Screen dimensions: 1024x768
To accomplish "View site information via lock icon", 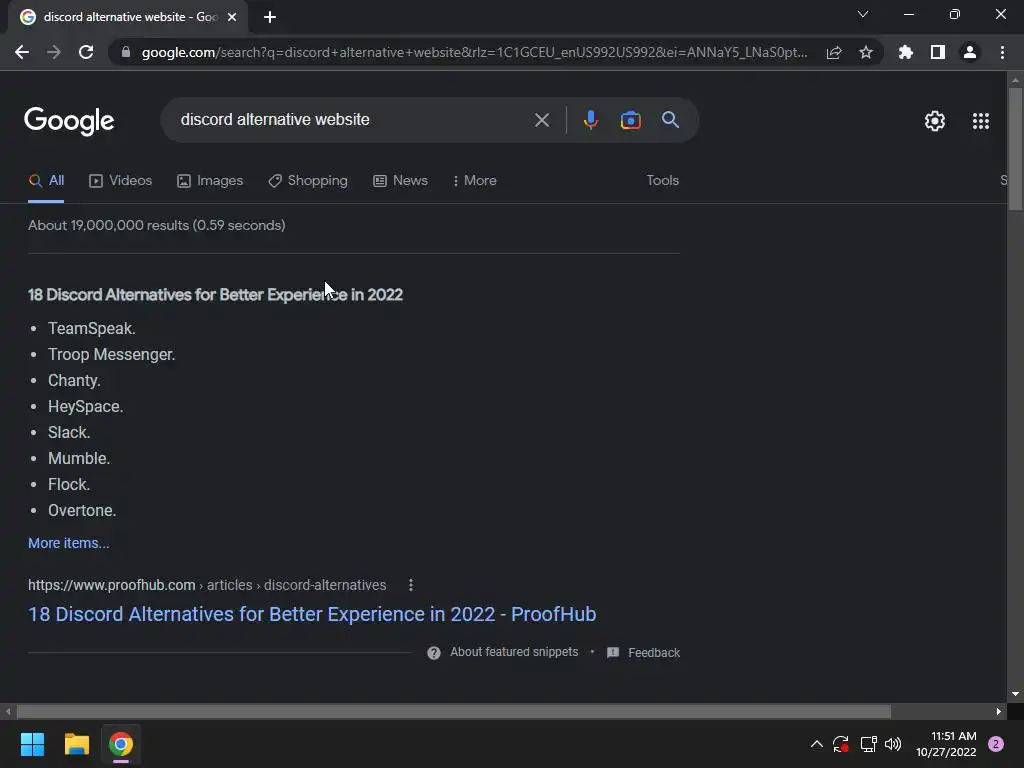I will pyautogui.click(x=126, y=52).
